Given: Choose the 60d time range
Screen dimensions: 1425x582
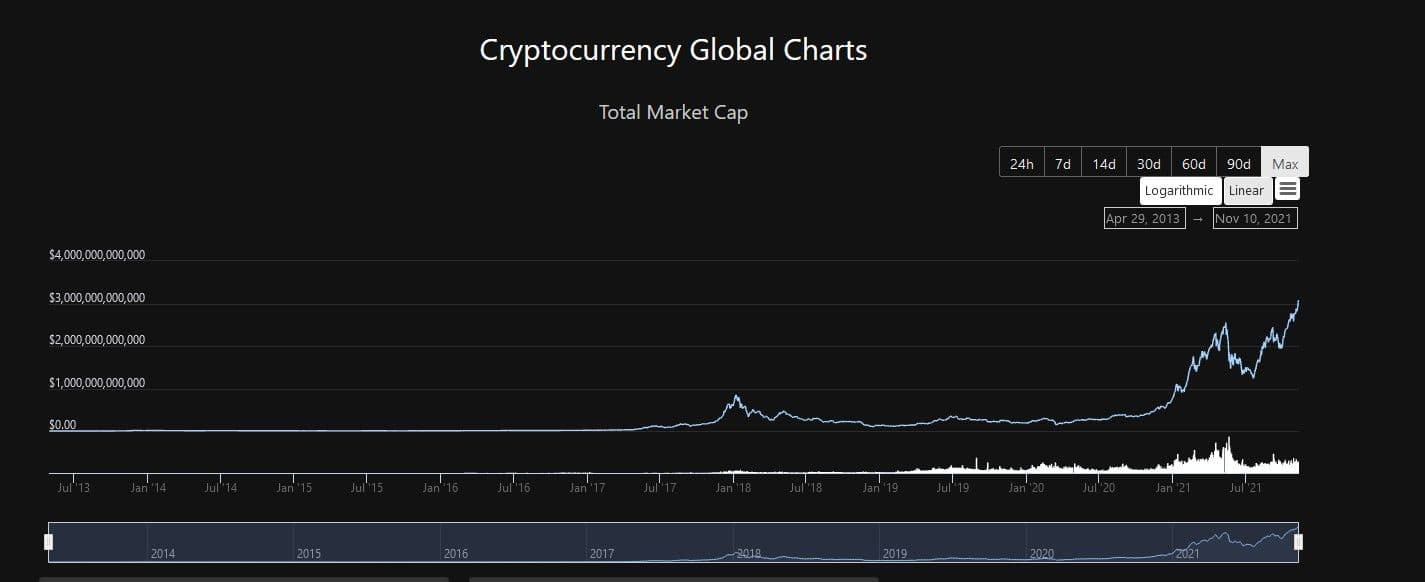Looking at the screenshot, I should [x=1194, y=163].
